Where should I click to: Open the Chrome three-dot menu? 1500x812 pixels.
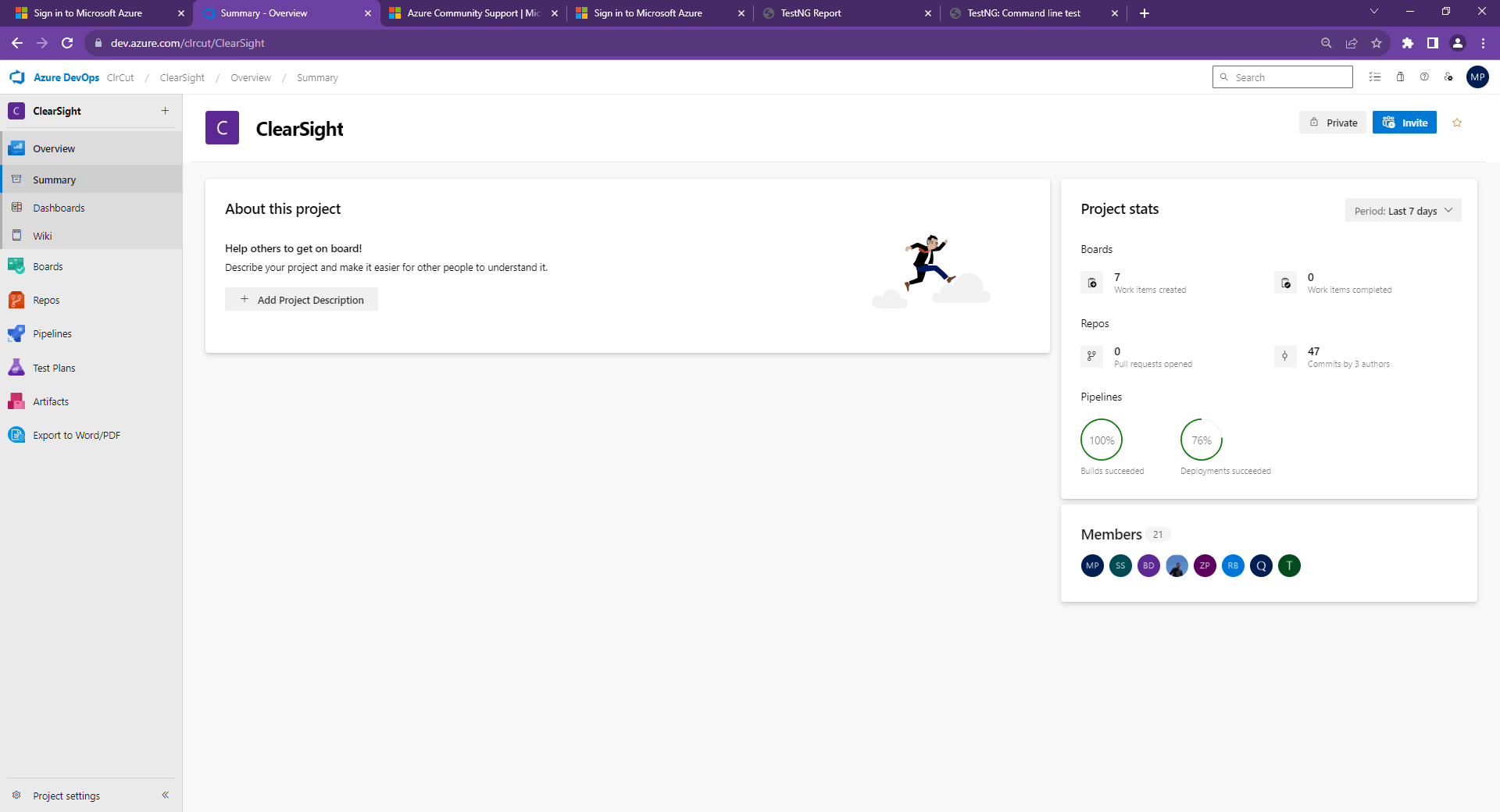(x=1483, y=43)
